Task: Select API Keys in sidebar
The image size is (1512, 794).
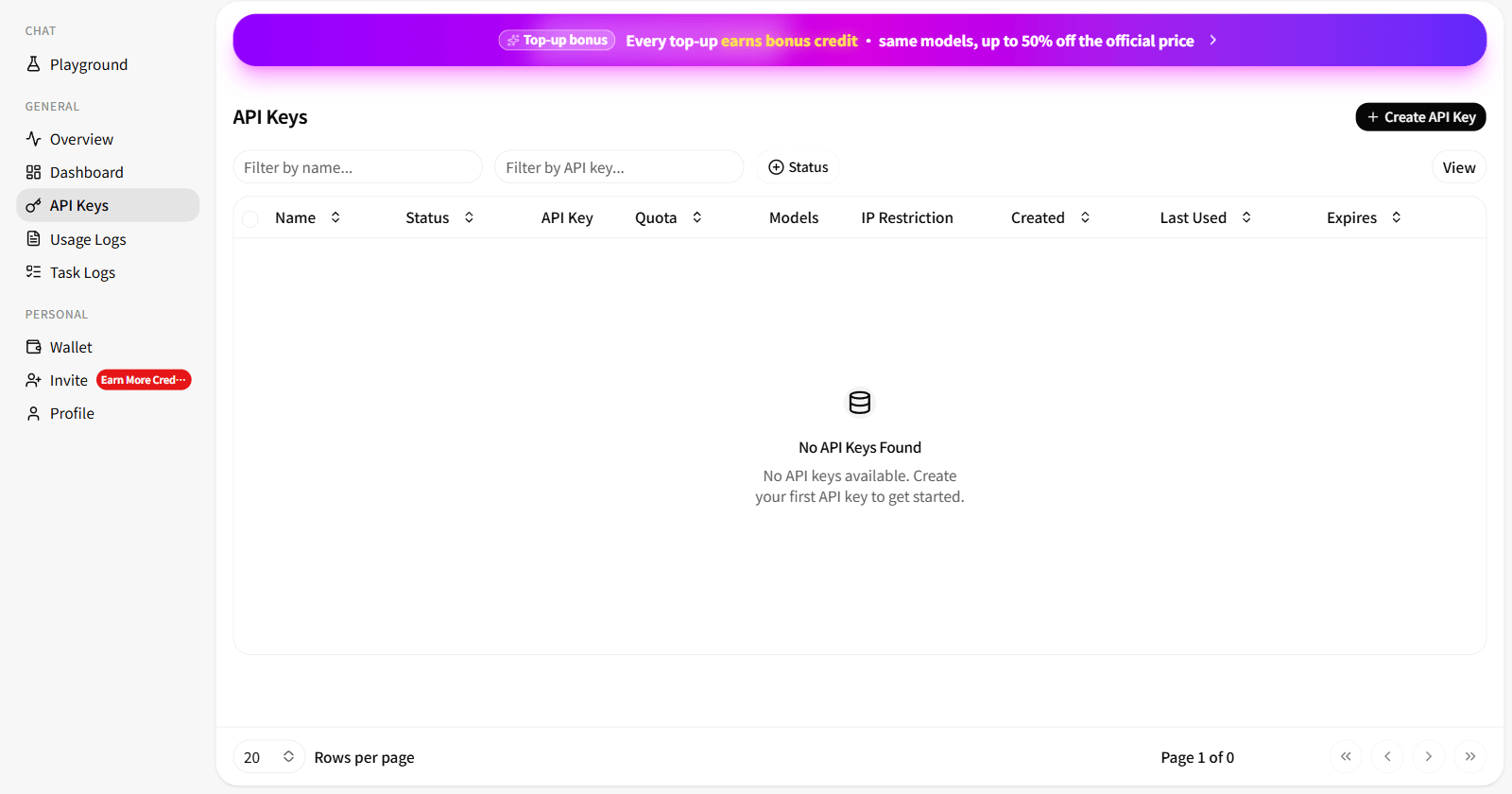Action: pos(108,205)
